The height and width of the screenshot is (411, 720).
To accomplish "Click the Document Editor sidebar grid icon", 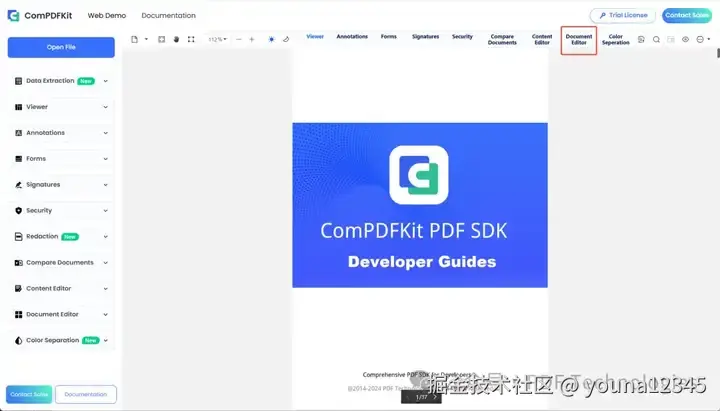I will tap(18, 315).
